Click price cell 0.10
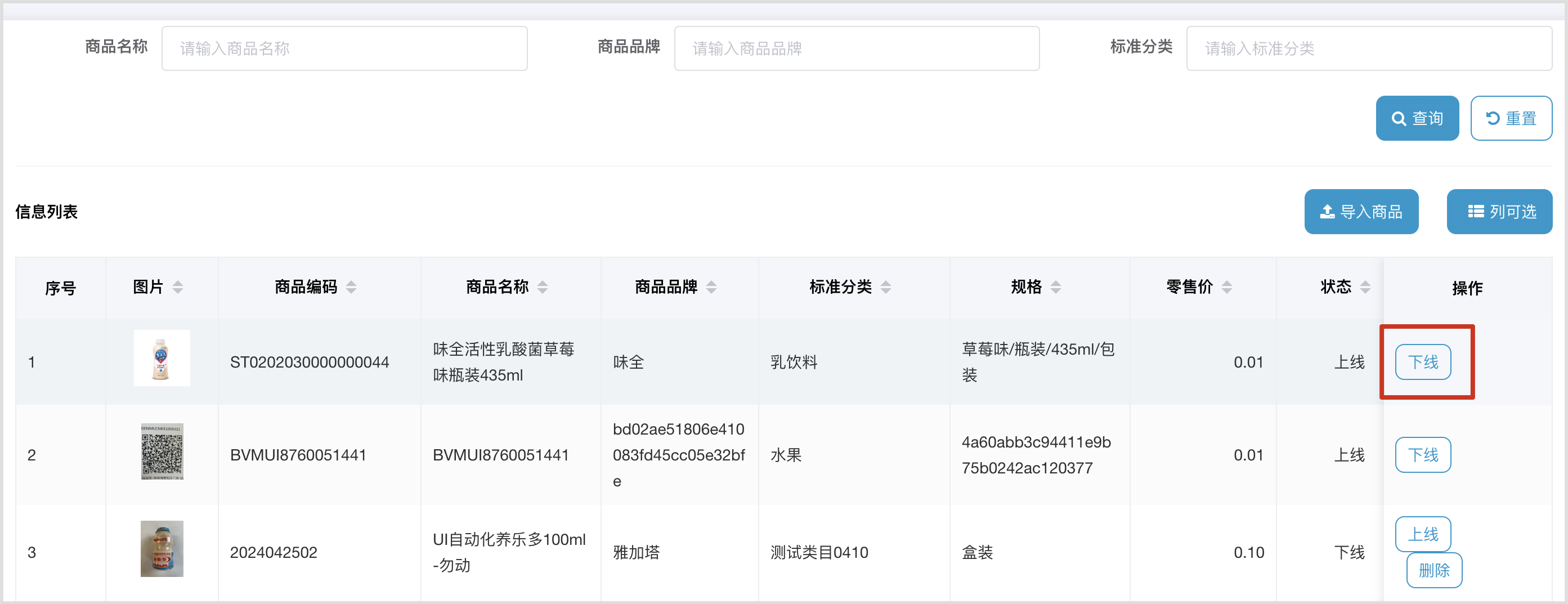Image resolution: width=1568 pixels, height=604 pixels. tap(1248, 552)
